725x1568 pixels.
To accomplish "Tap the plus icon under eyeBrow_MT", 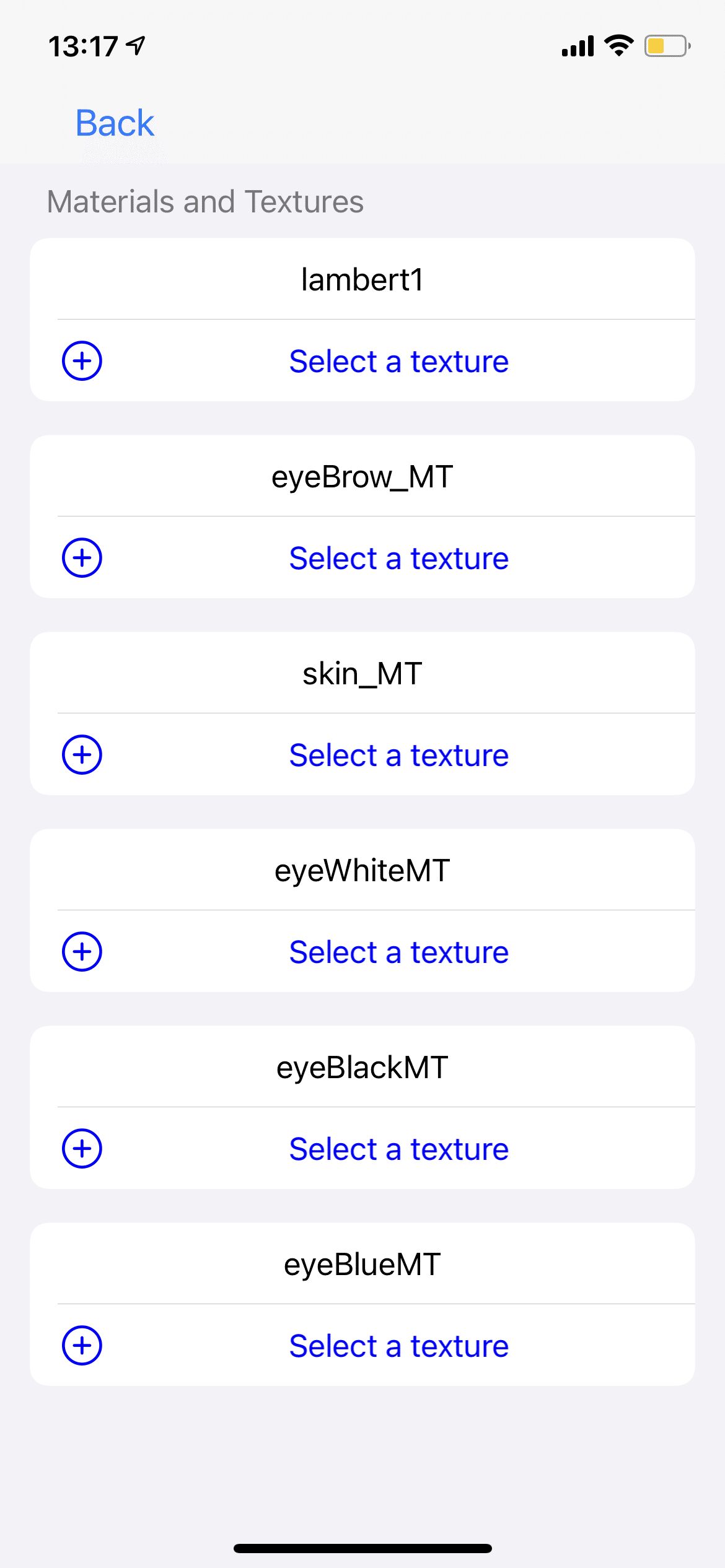I will (82, 558).
